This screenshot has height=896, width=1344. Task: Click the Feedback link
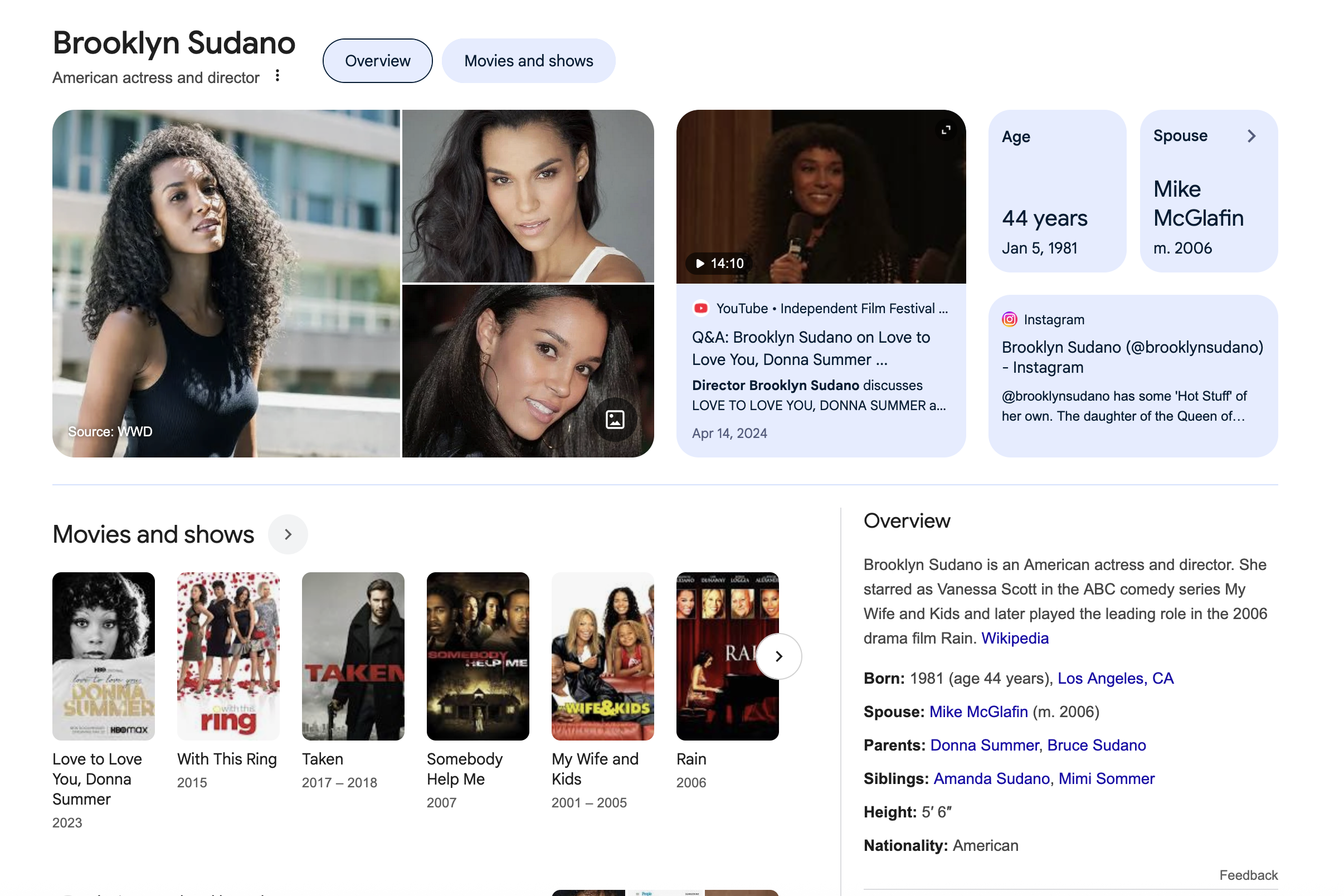click(x=1248, y=875)
